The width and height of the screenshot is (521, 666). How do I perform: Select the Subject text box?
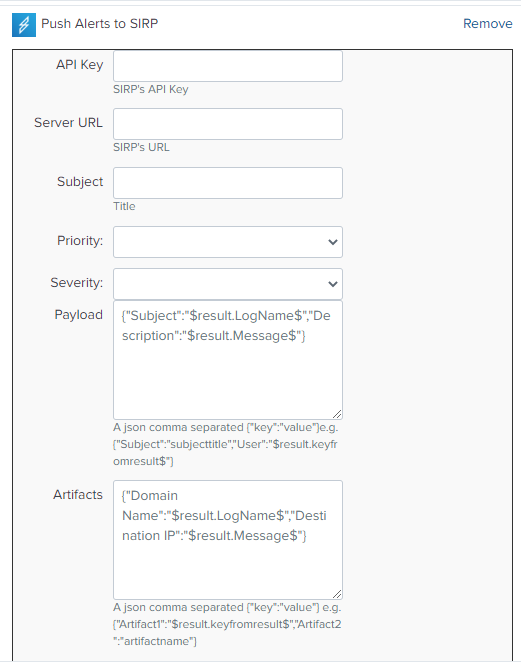228,183
